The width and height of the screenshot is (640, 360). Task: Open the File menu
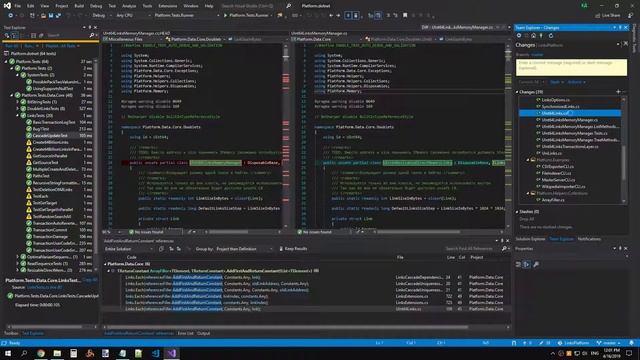click(x=18, y=6)
